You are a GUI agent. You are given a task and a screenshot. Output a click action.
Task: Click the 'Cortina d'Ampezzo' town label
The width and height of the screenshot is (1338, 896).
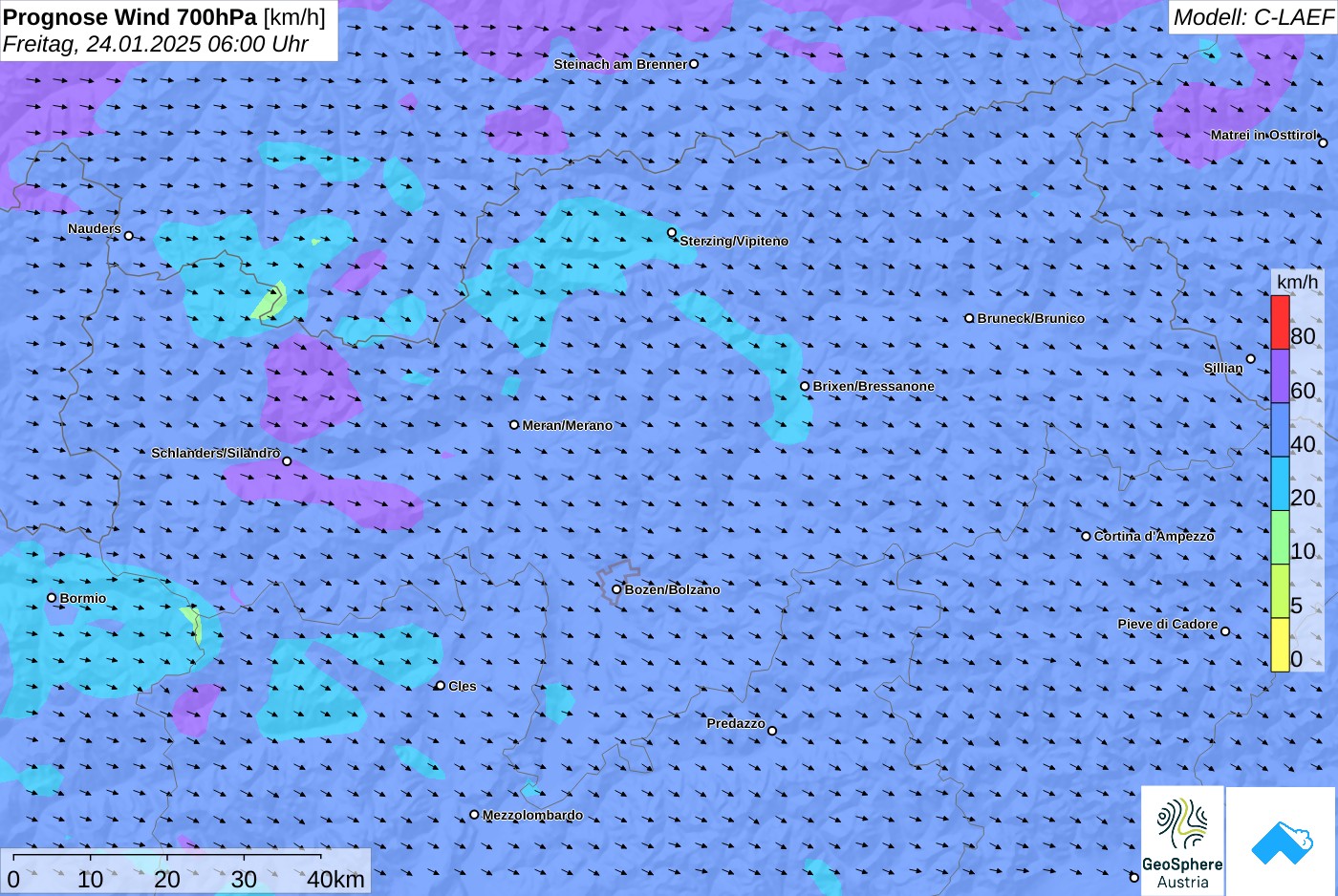click(x=1155, y=536)
